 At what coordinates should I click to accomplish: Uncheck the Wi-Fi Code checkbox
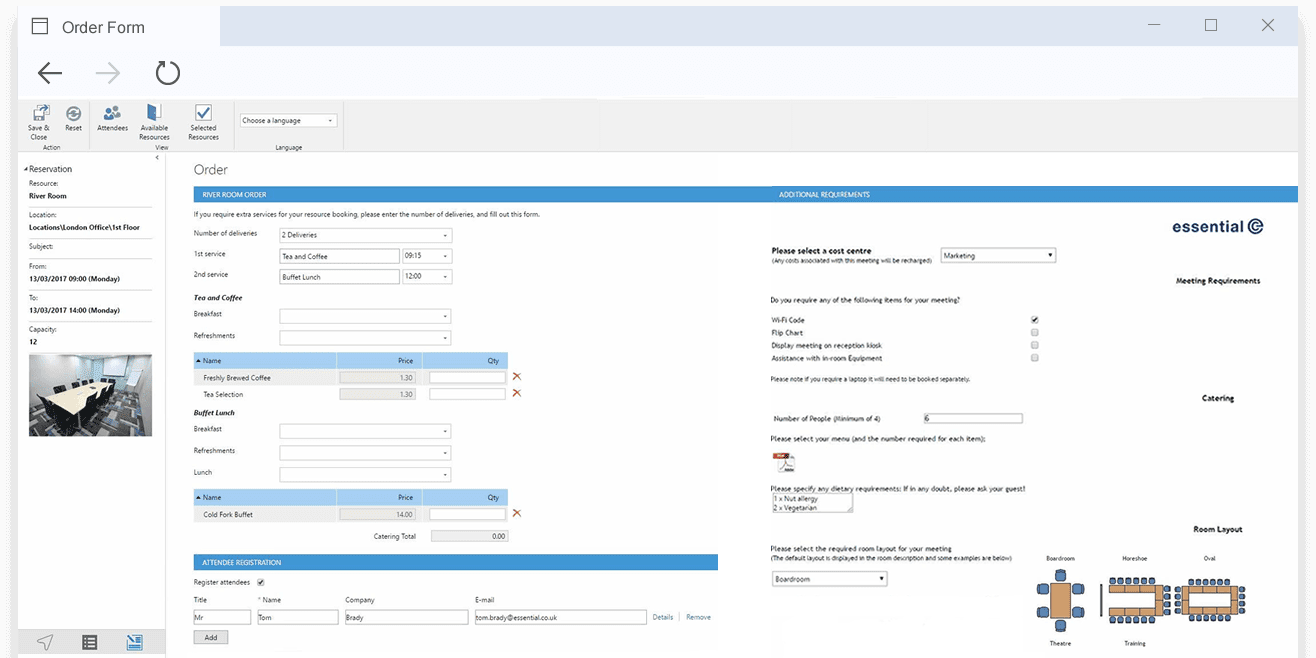(1034, 320)
